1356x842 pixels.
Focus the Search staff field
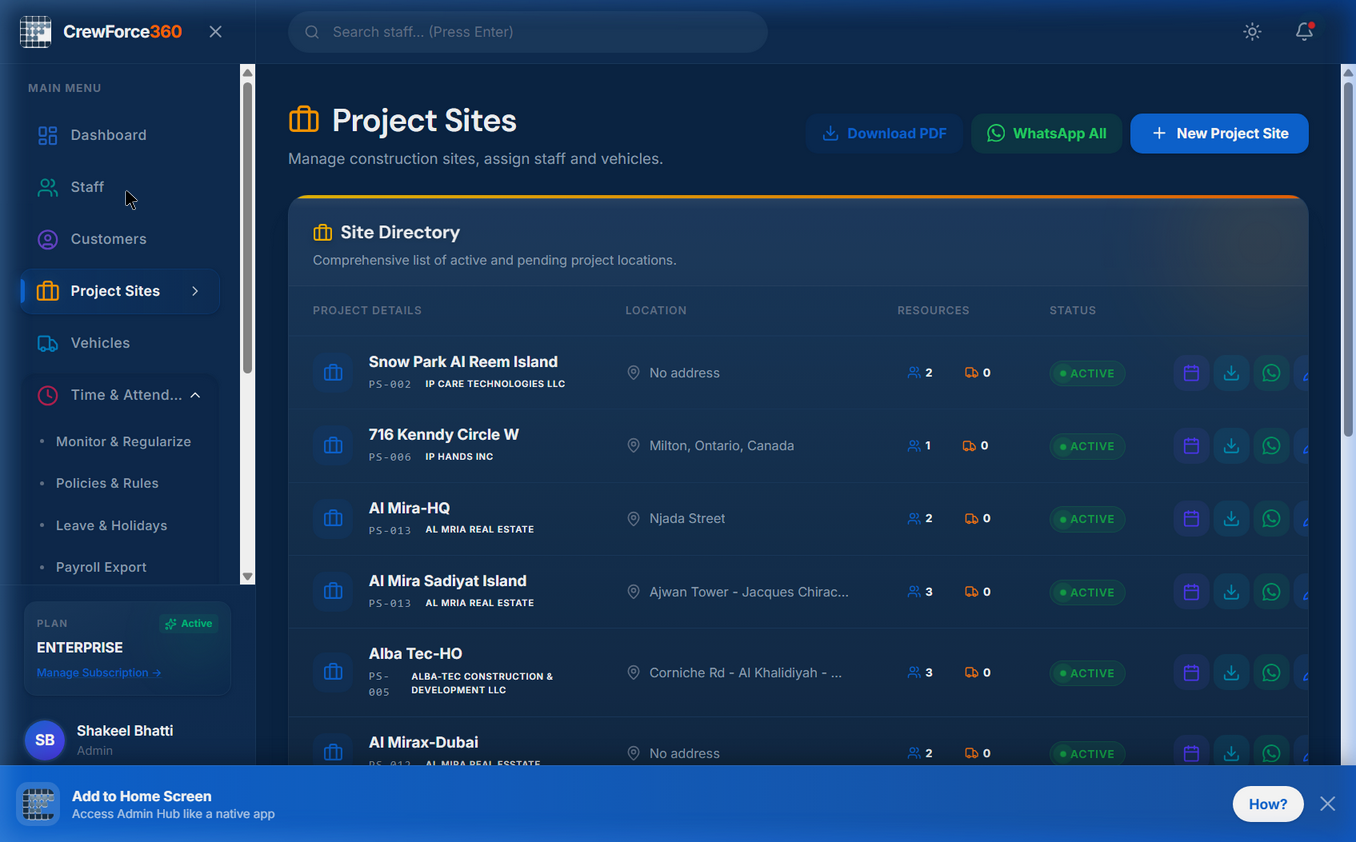[x=528, y=32]
